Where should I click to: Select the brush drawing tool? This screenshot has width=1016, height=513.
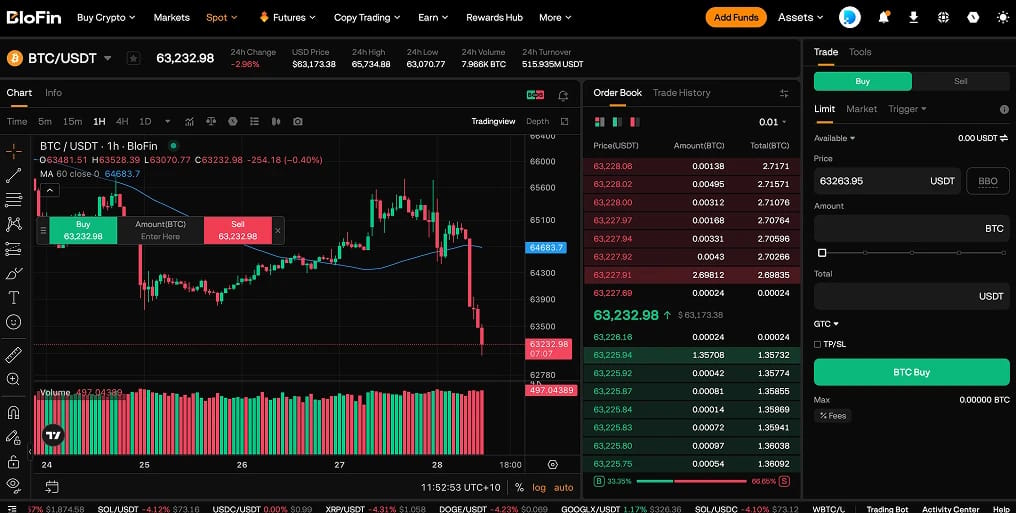pyautogui.click(x=14, y=274)
